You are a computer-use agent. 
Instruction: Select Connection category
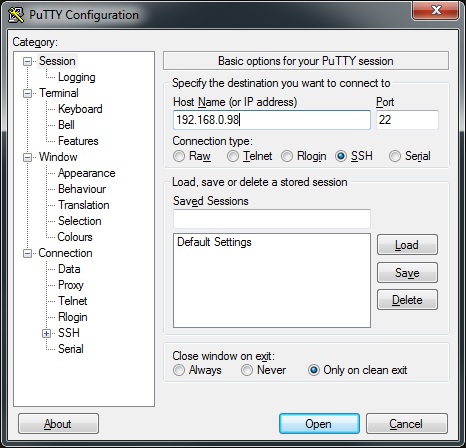(x=65, y=253)
